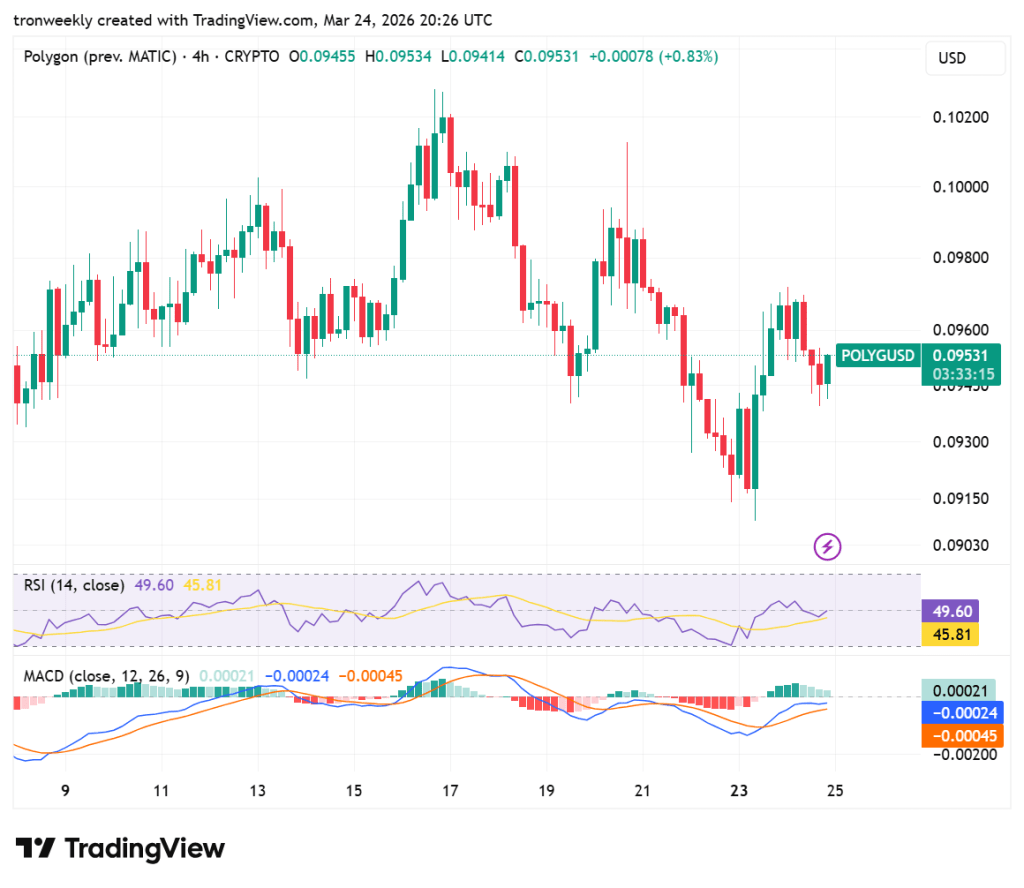Click the yellow 45.81 RSI value badge
This screenshot has width=1024, height=888.
click(x=952, y=635)
